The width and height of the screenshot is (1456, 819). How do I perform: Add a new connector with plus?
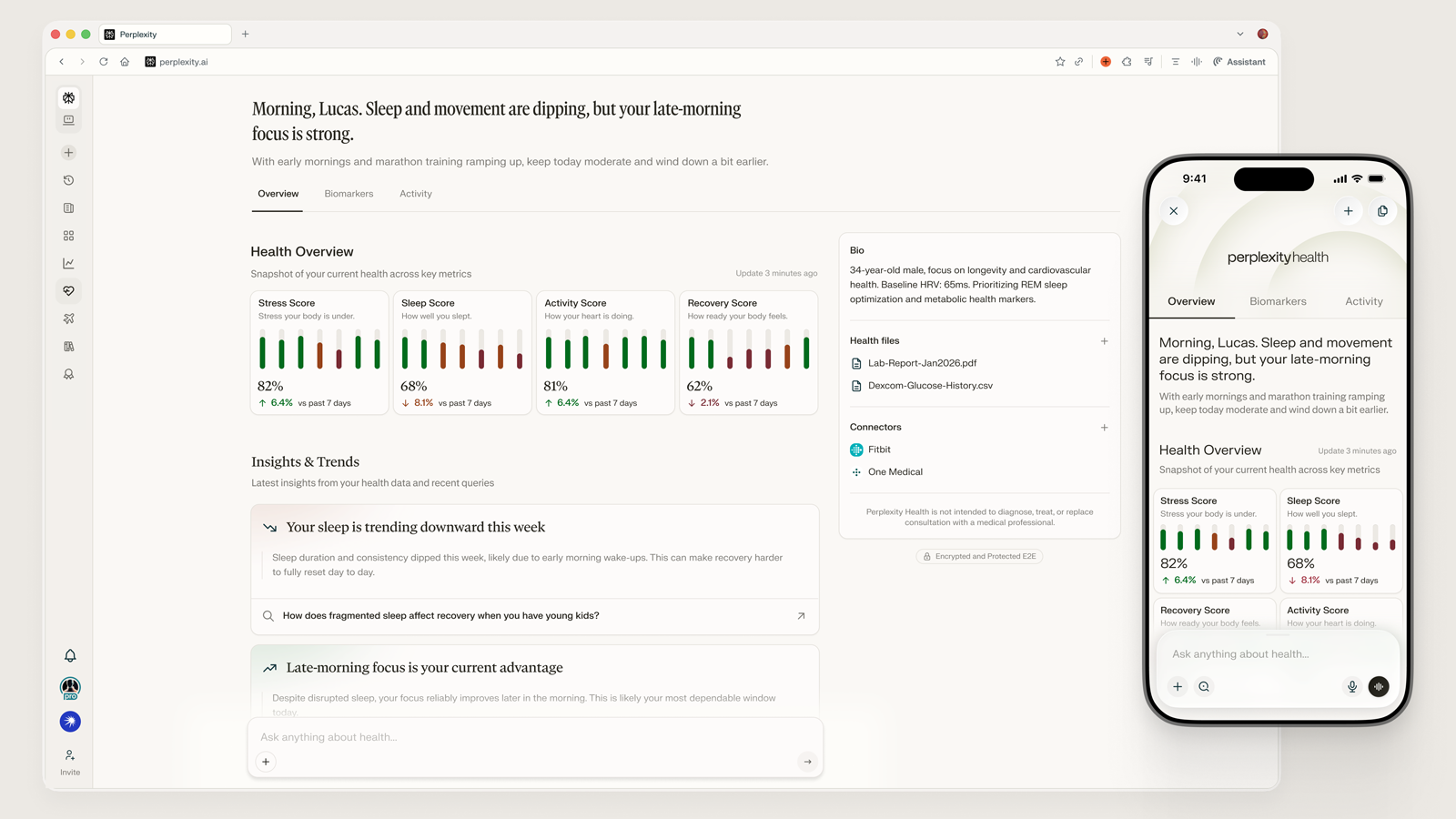click(1104, 428)
